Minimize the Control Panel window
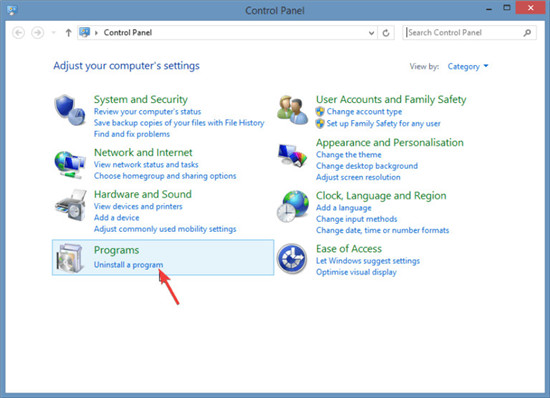The height and width of the screenshot is (398, 550). tap(489, 8)
